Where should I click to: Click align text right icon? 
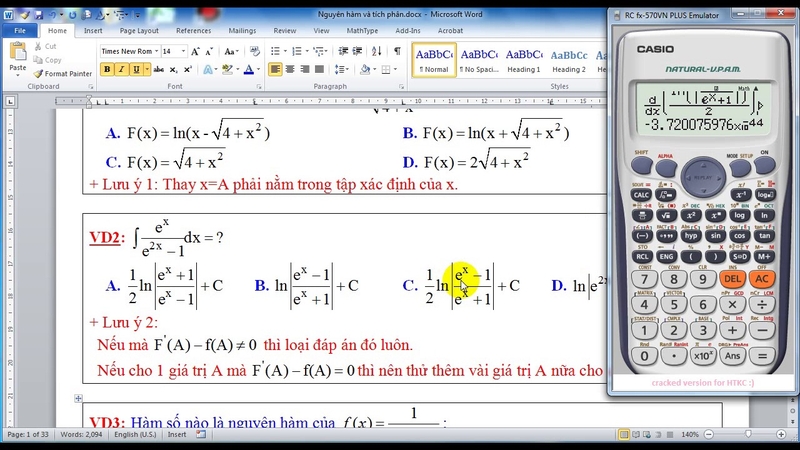click(305, 69)
